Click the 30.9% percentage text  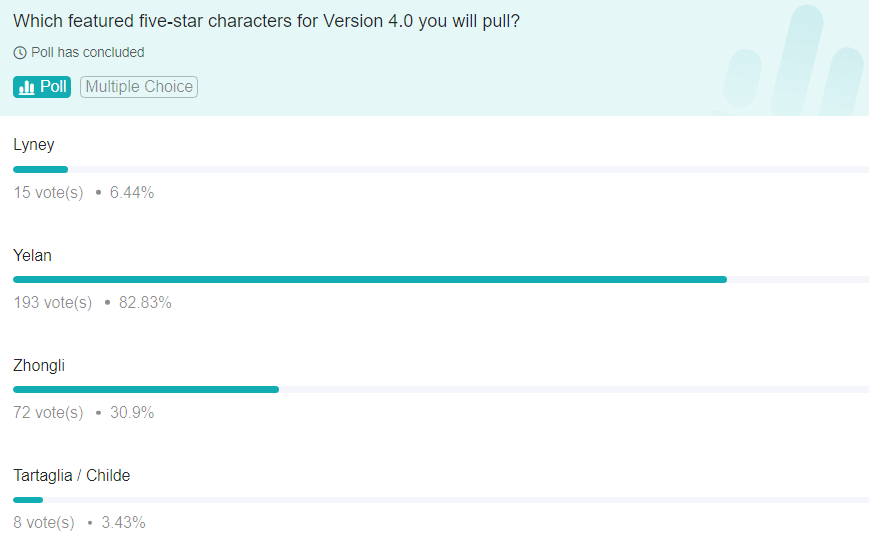[132, 412]
